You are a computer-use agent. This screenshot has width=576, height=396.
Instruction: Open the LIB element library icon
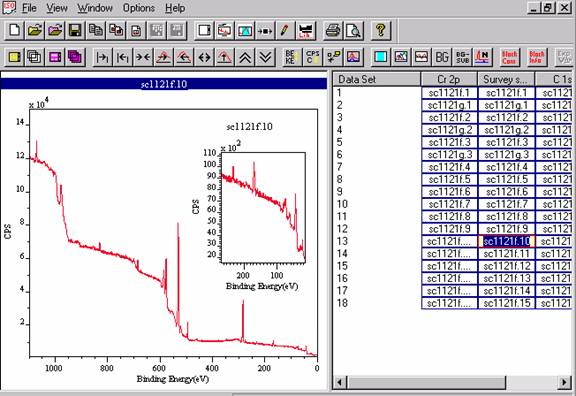pyautogui.click(x=305, y=30)
